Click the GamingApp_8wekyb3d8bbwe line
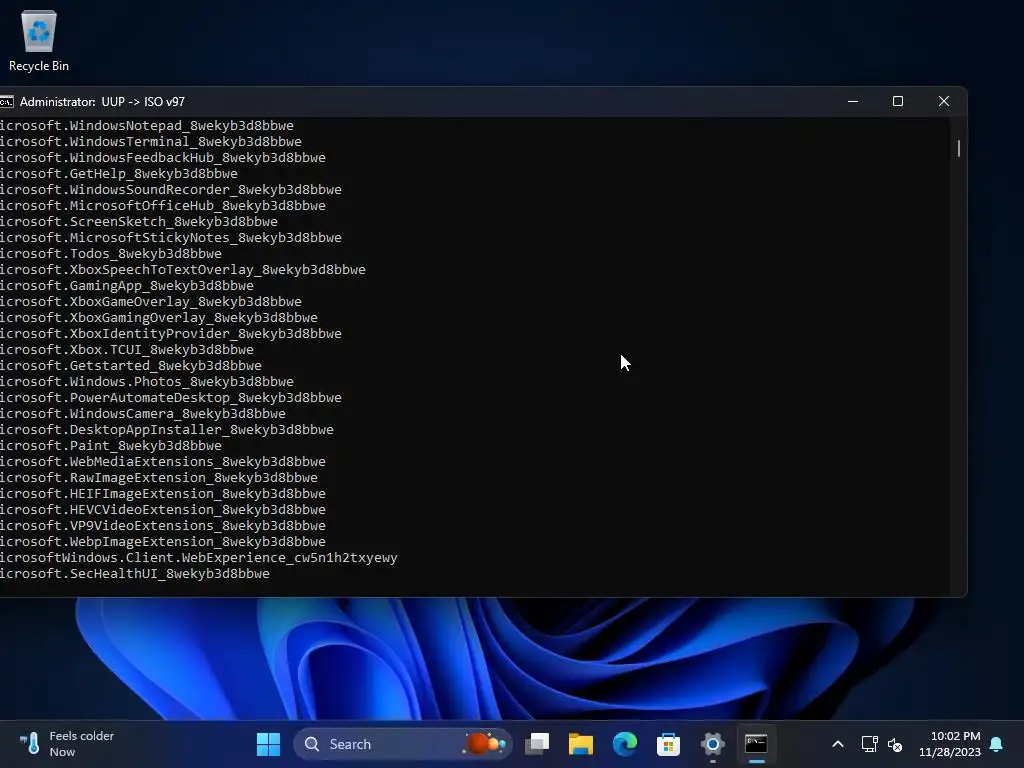 [x=127, y=285]
